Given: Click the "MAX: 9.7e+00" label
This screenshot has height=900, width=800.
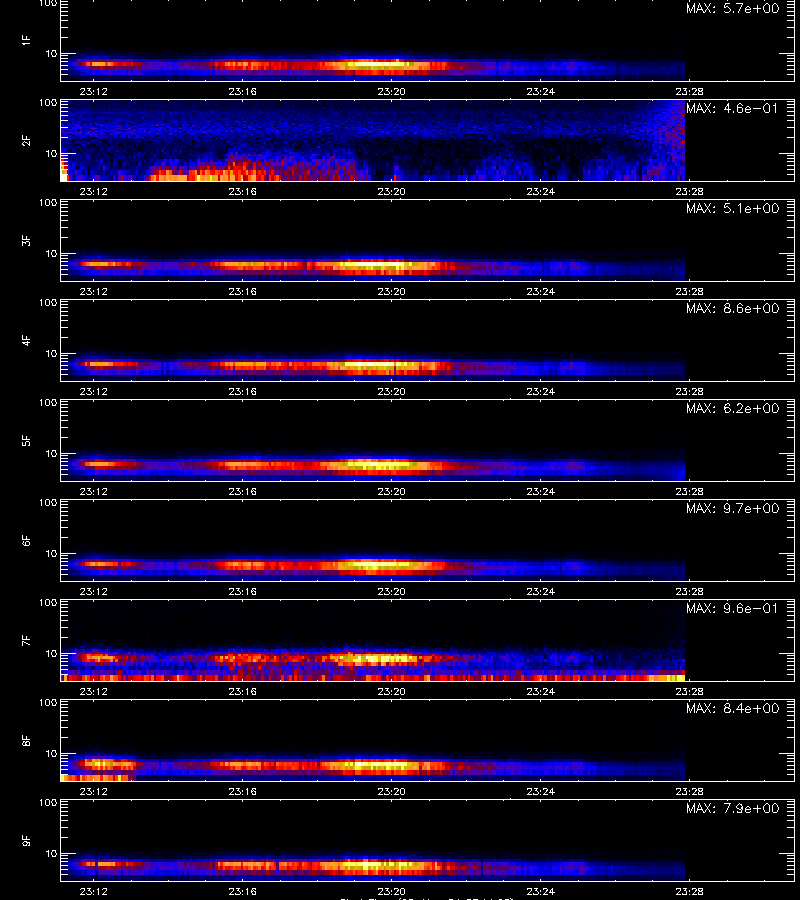Looking at the screenshot, I should (x=733, y=508).
